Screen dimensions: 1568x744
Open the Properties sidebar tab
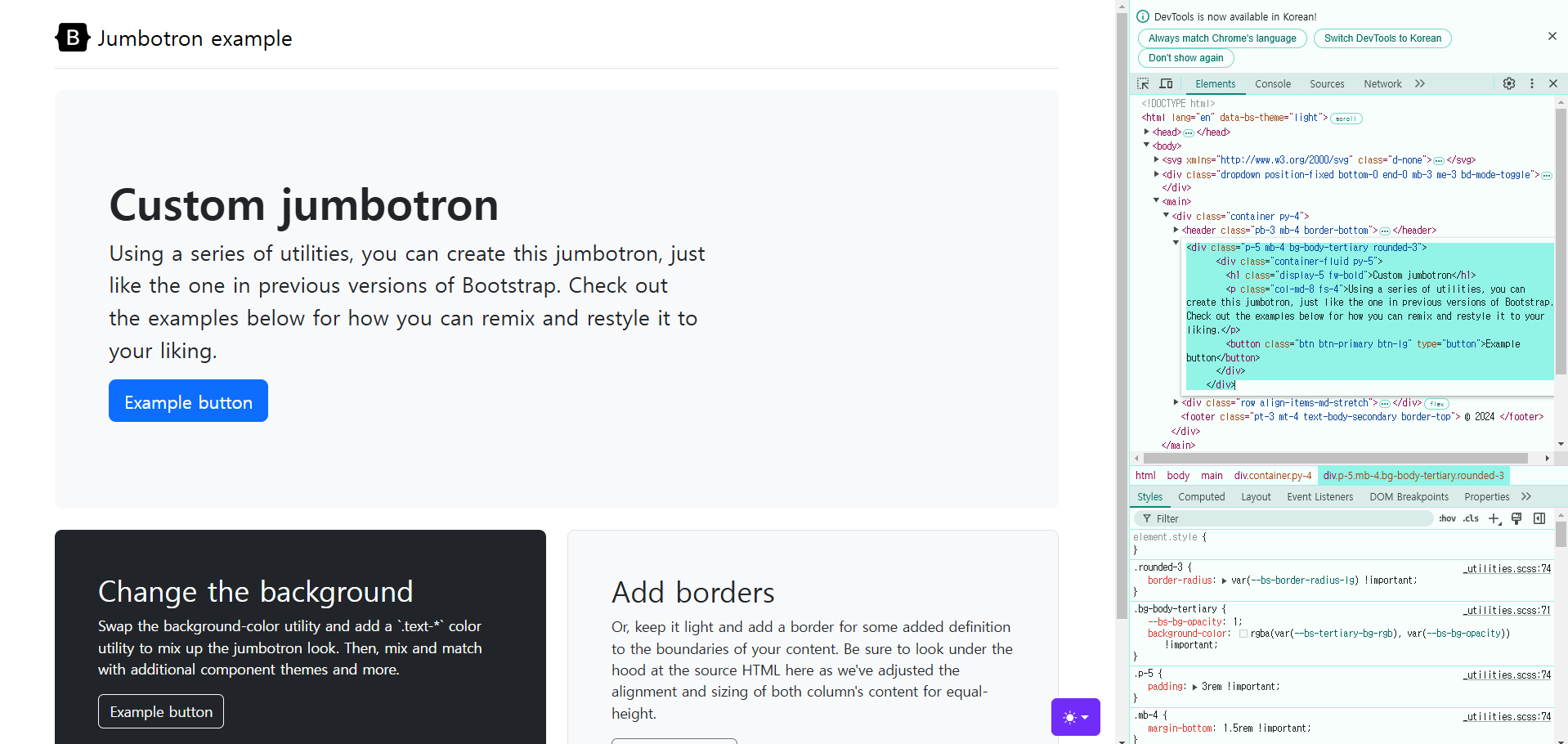[x=1487, y=497]
